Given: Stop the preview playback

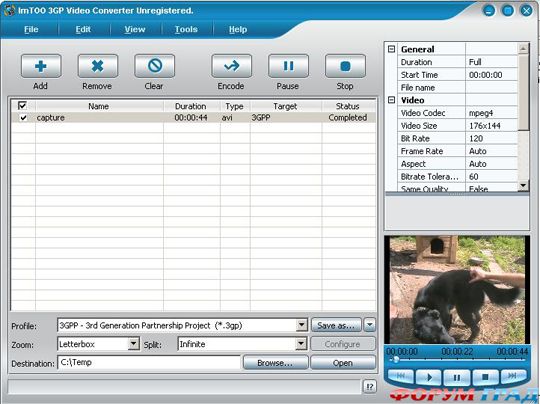Looking at the screenshot, I should (x=485, y=377).
